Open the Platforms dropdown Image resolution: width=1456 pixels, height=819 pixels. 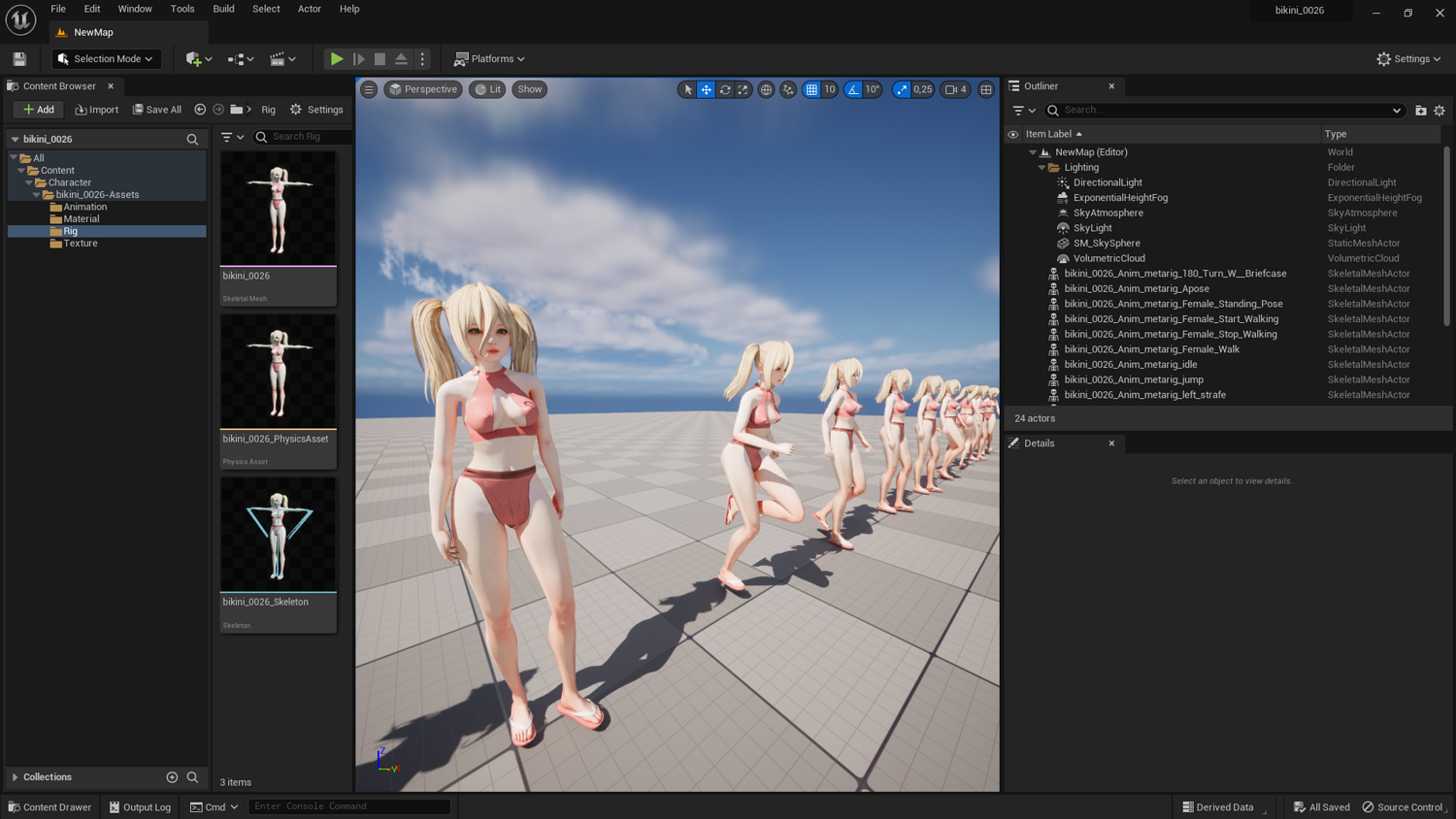489,59
